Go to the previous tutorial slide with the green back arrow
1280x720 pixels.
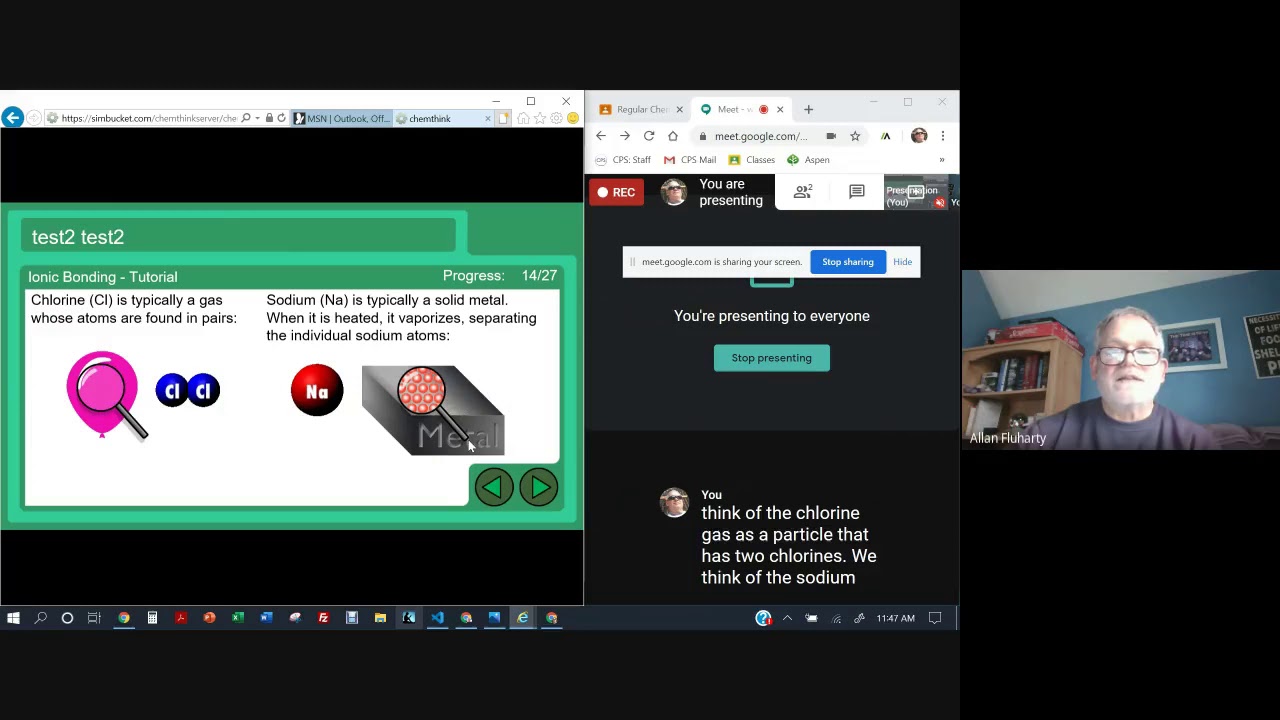(494, 487)
